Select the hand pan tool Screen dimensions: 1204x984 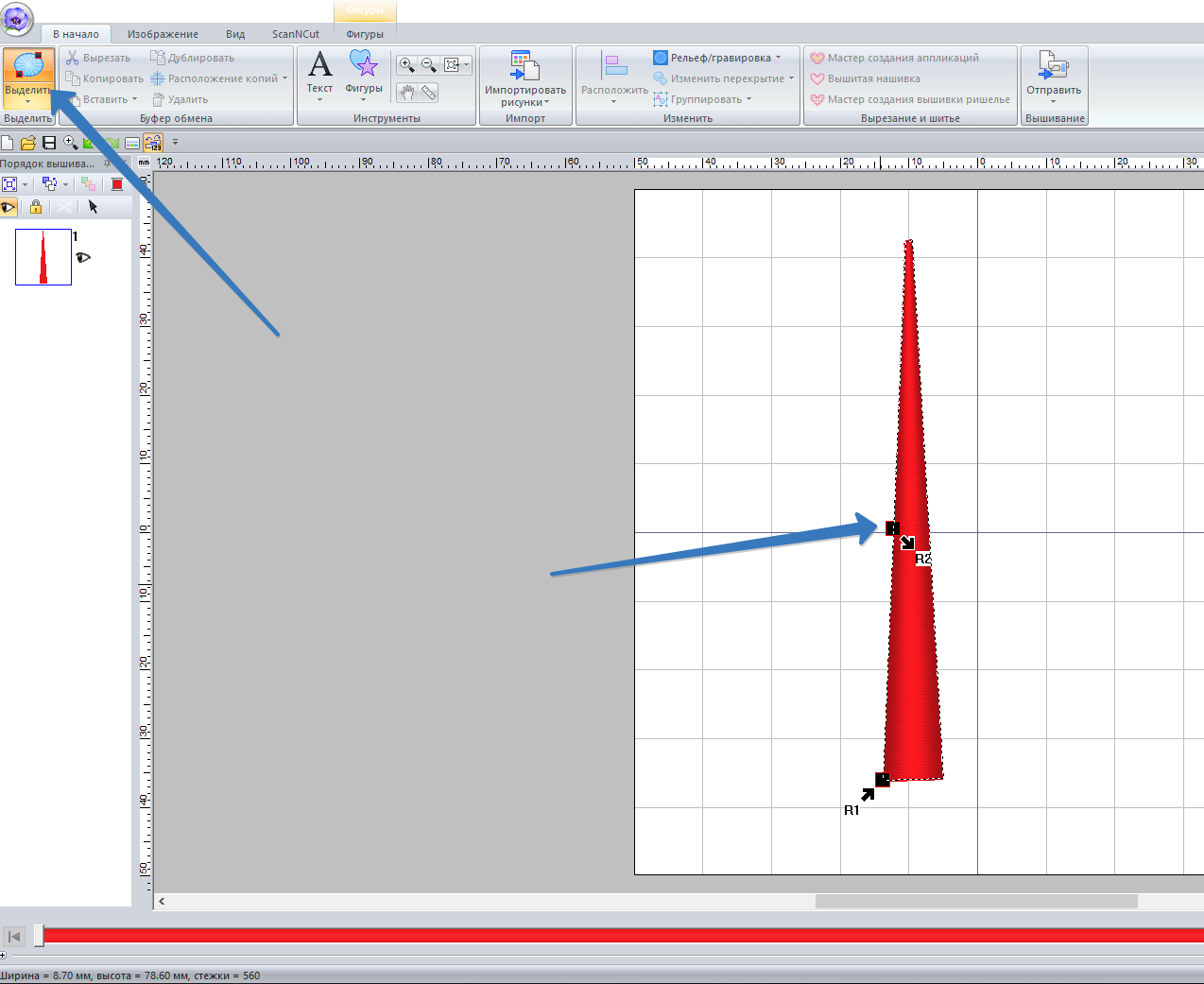click(x=406, y=93)
